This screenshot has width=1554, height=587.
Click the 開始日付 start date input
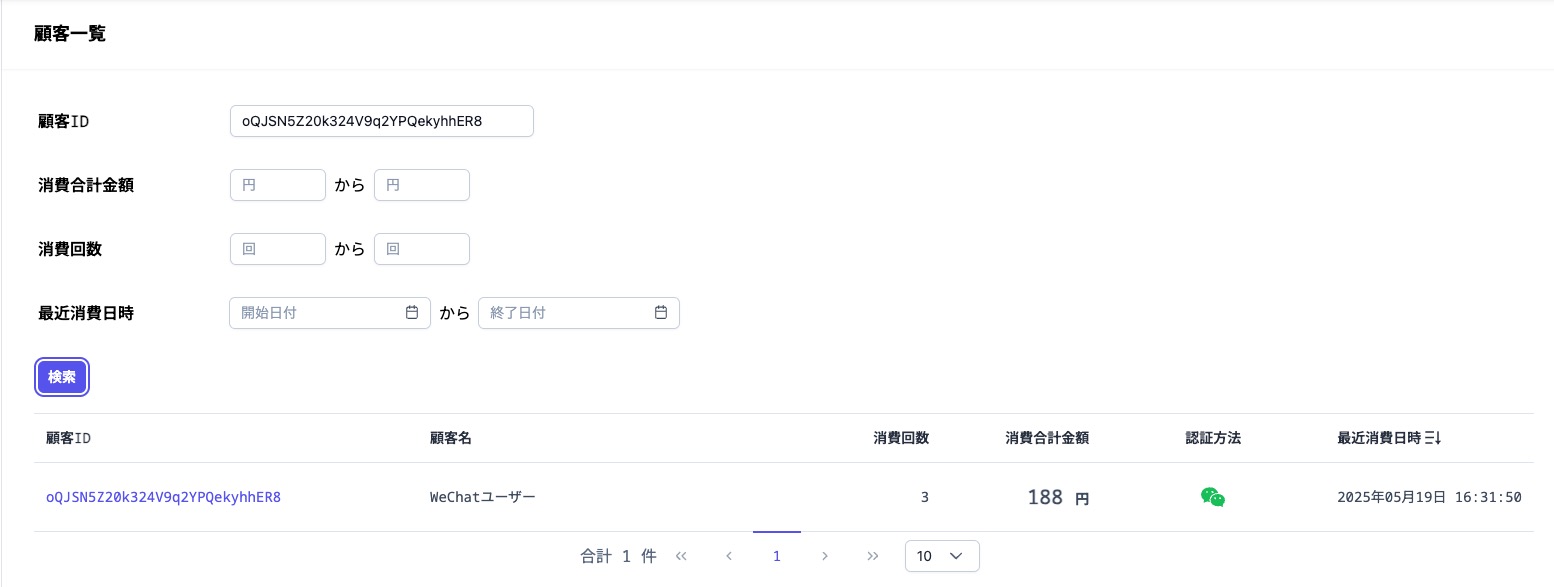pos(315,313)
